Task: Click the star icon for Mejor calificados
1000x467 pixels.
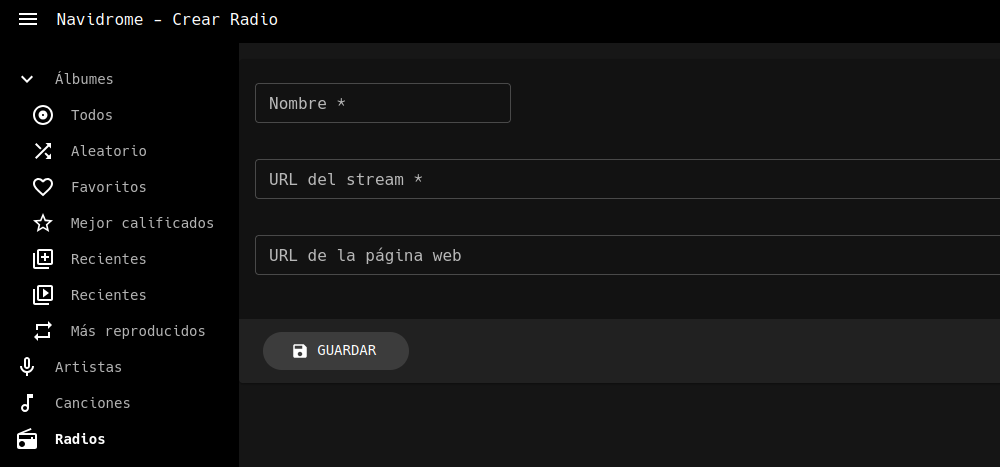Action: [43, 223]
